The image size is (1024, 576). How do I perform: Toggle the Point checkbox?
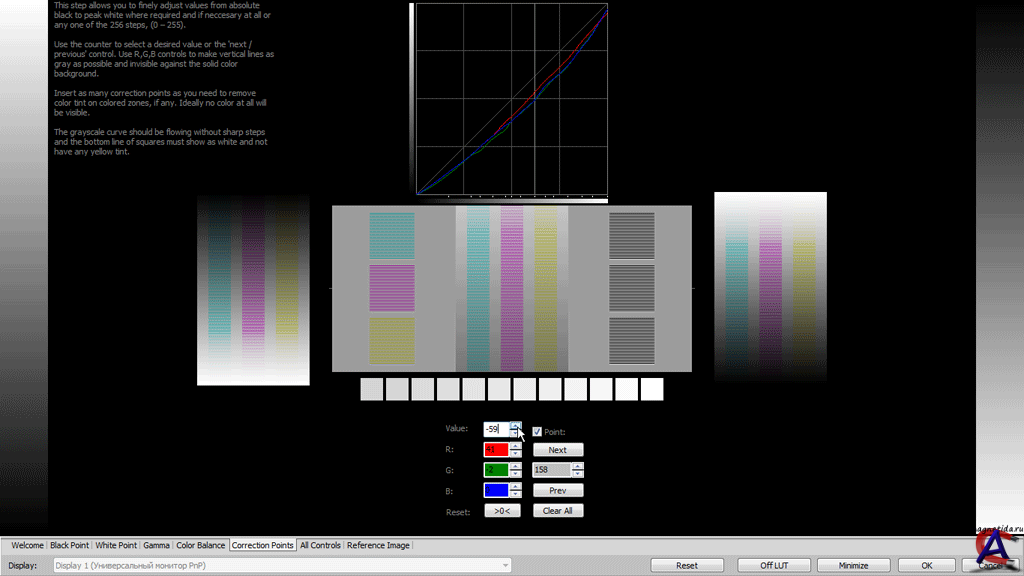point(538,431)
